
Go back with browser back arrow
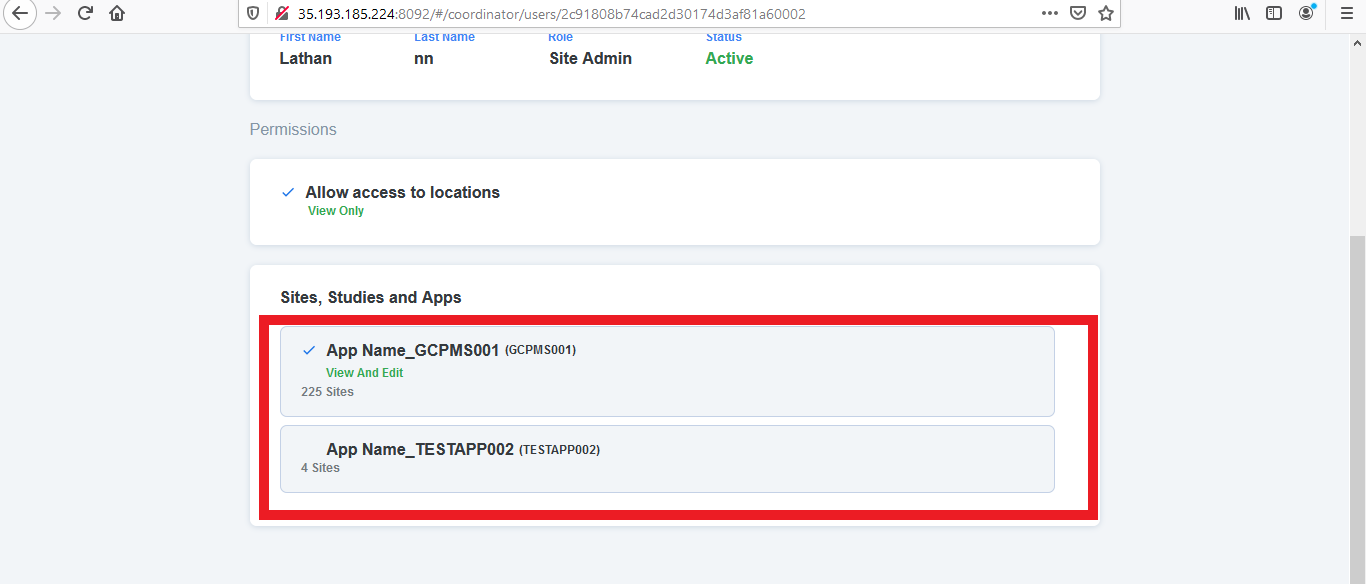tap(21, 14)
